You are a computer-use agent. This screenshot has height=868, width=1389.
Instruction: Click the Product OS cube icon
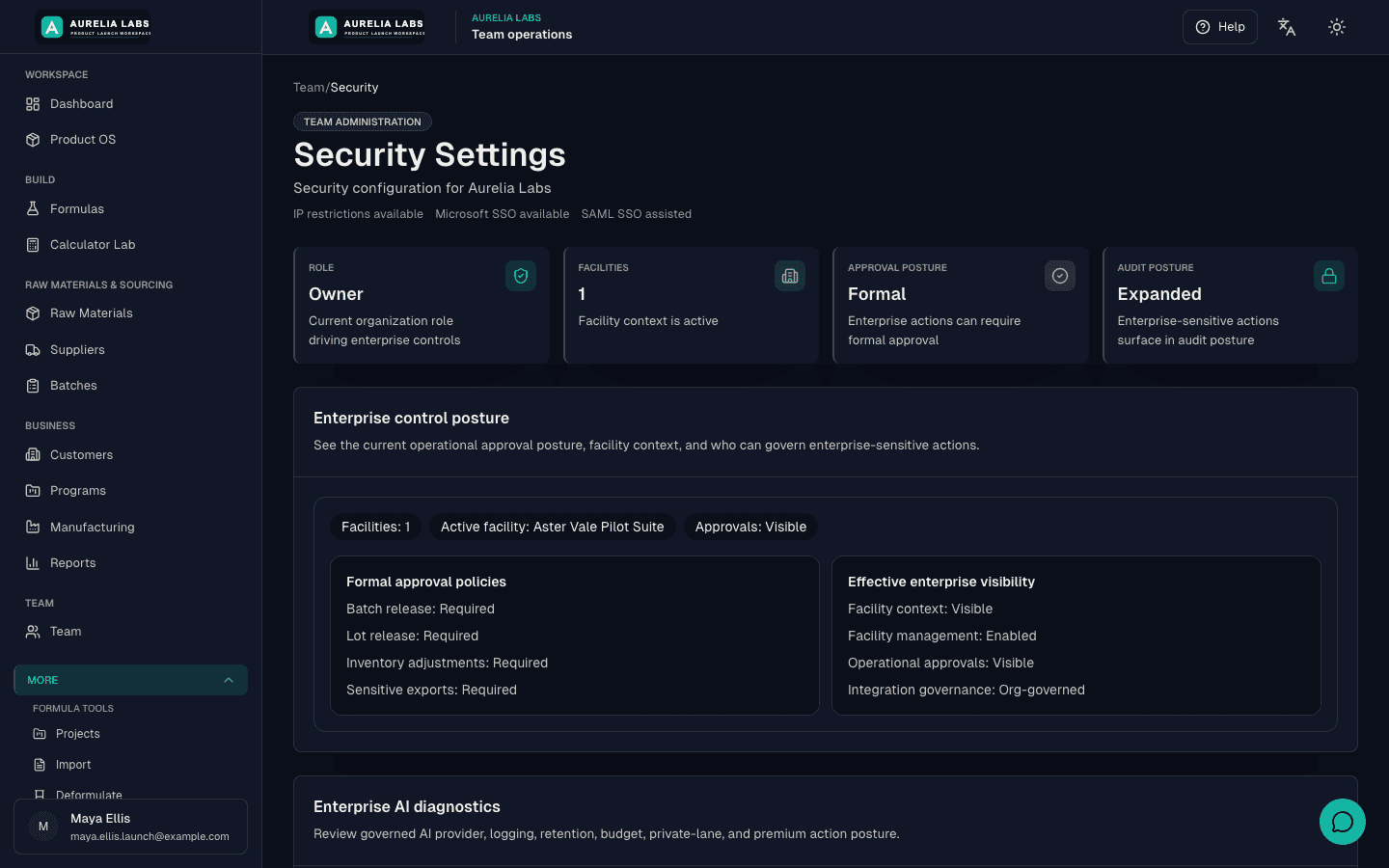[33, 140]
